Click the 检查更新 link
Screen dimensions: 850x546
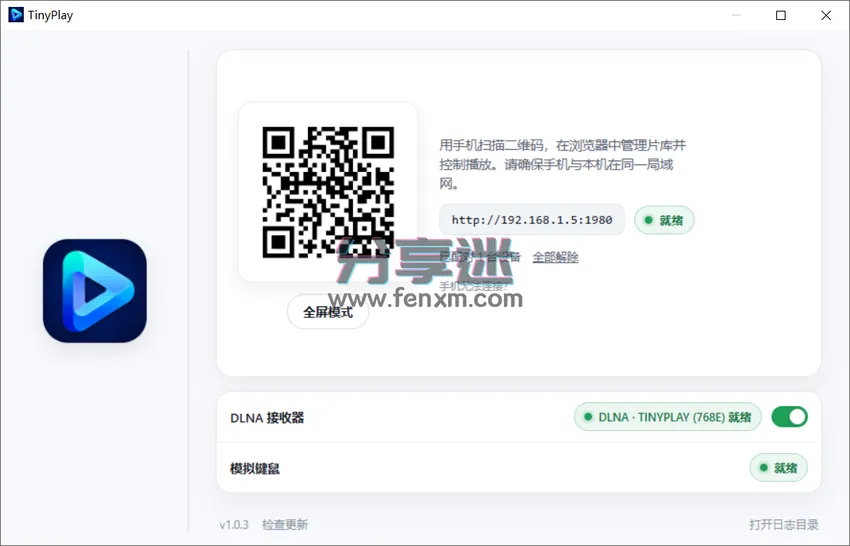(285, 524)
